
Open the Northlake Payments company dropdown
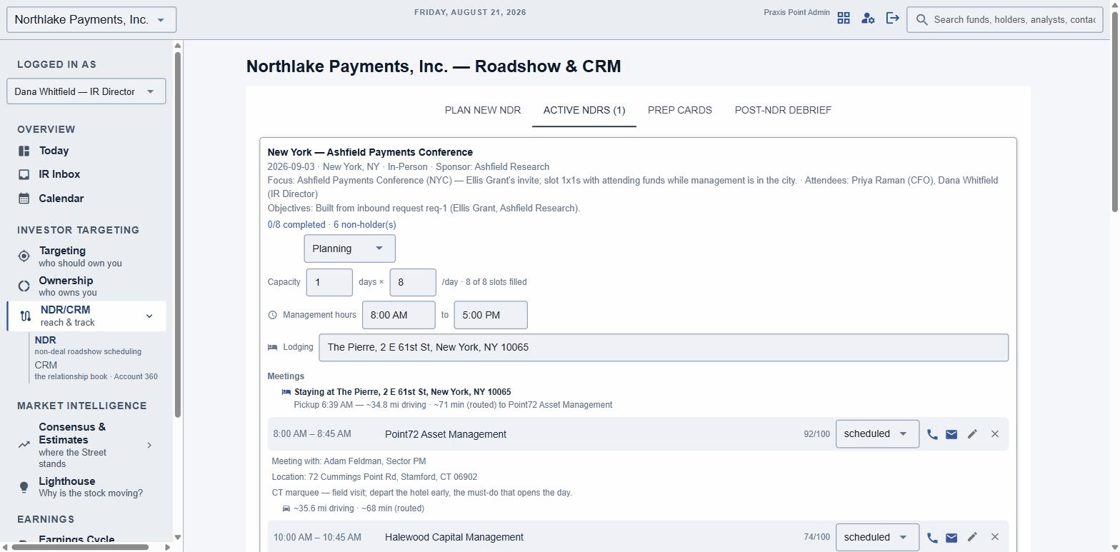(x=91, y=20)
